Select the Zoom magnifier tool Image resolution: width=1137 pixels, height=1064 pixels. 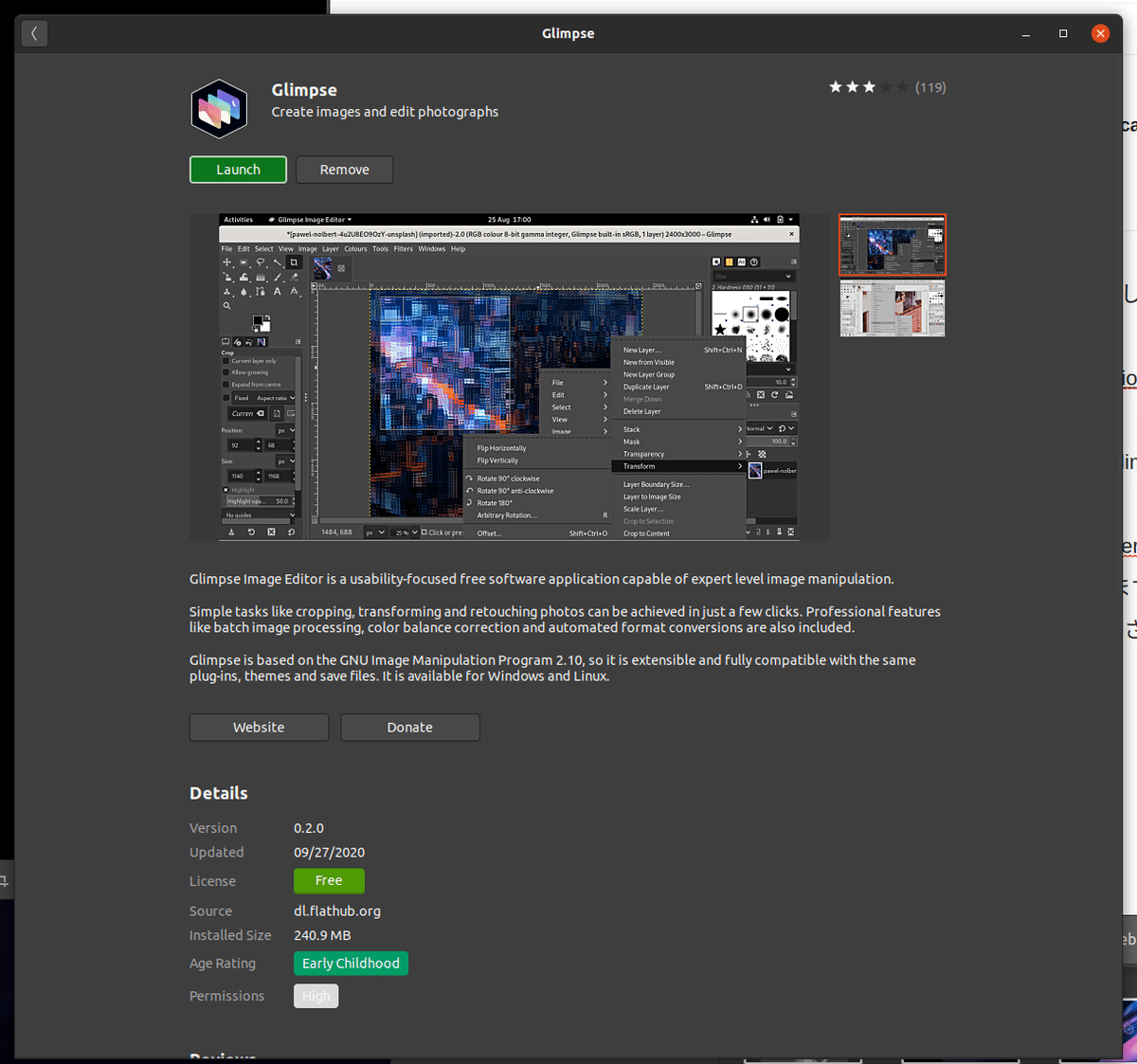coord(226,304)
